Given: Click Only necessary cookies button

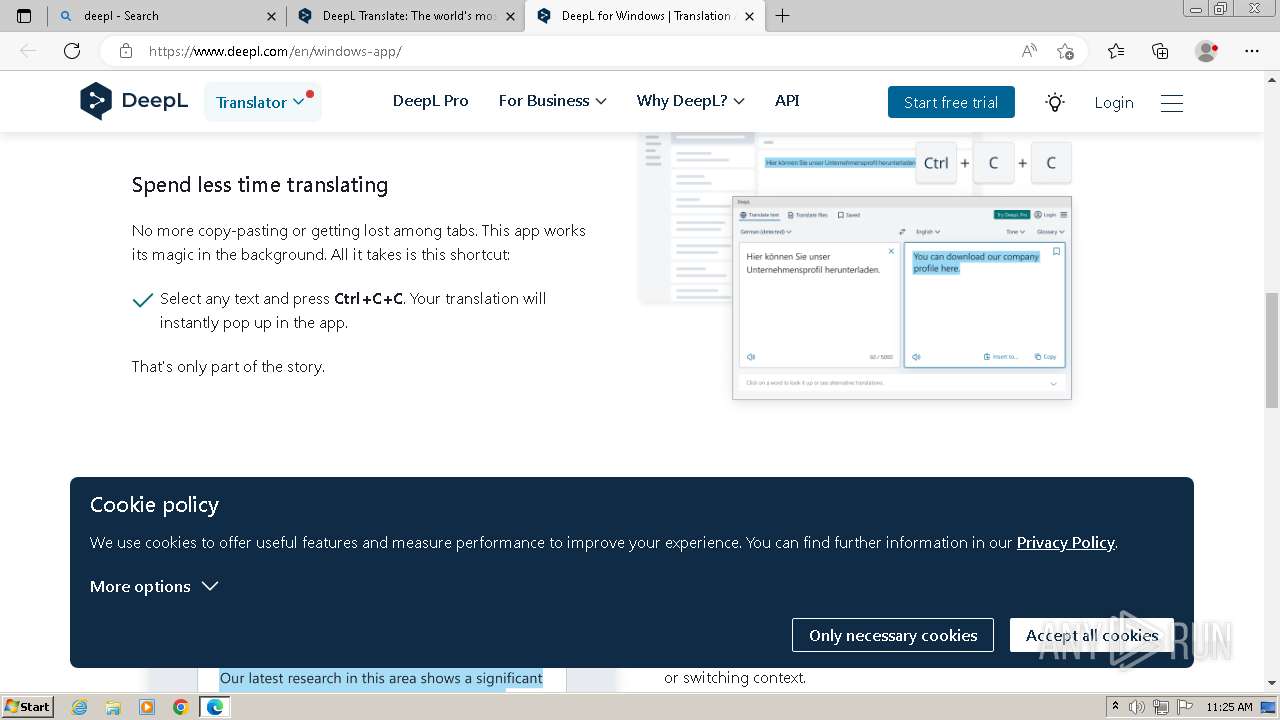Looking at the screenshot, I should click(893, 635).
